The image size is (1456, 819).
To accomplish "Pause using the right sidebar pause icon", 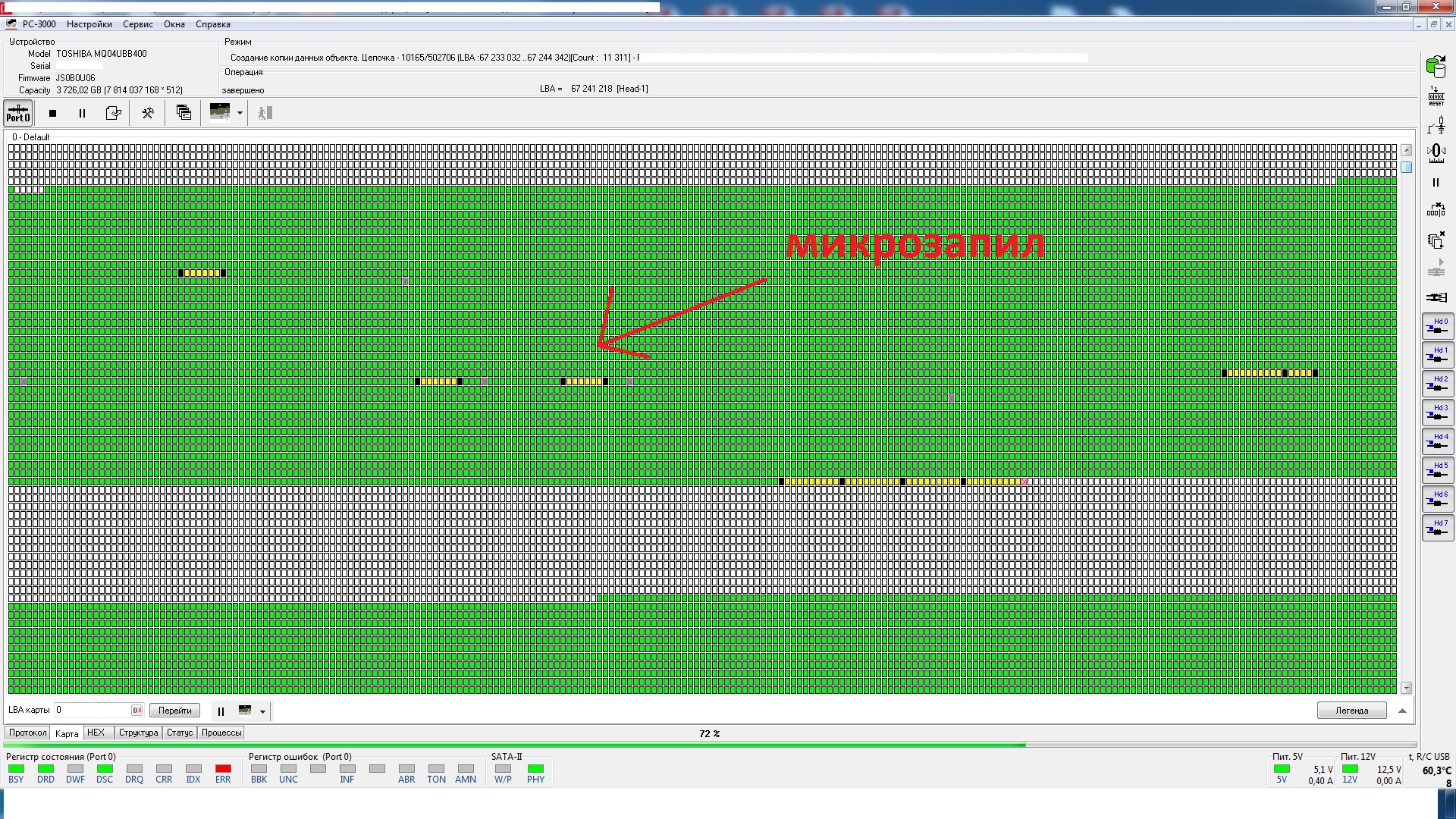I will coord(1436,183).
